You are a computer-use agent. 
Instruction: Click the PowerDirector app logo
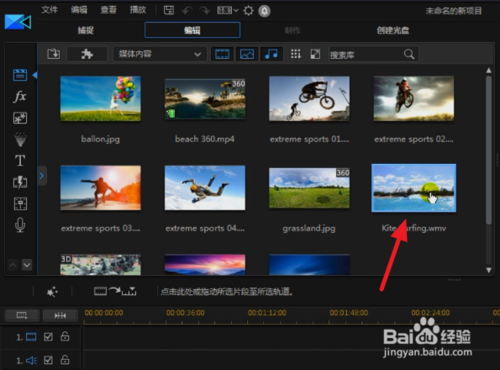(x=18, y=22)
